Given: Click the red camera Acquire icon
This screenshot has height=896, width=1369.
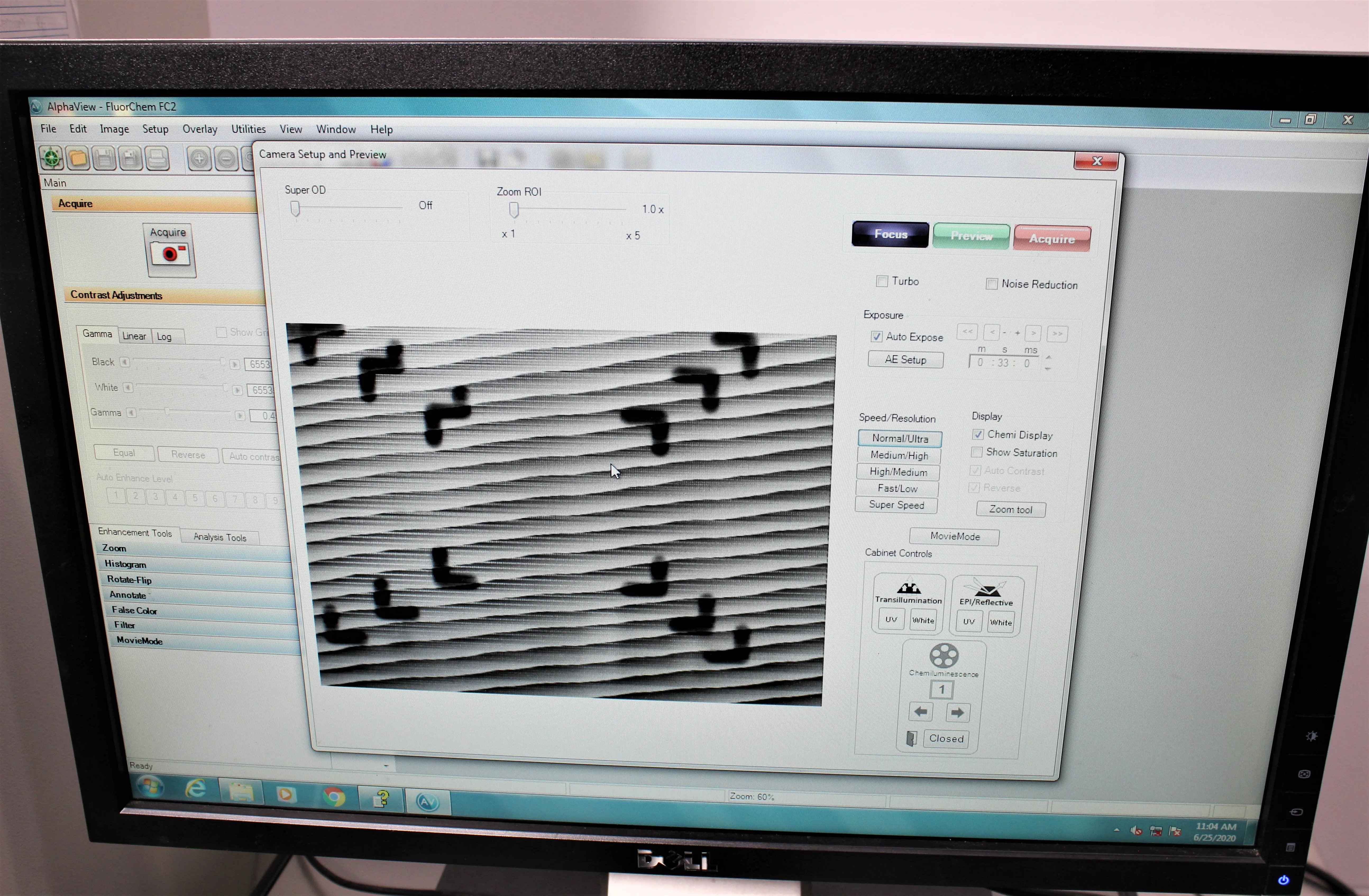Looking at the screenshot, I should 170,254.
